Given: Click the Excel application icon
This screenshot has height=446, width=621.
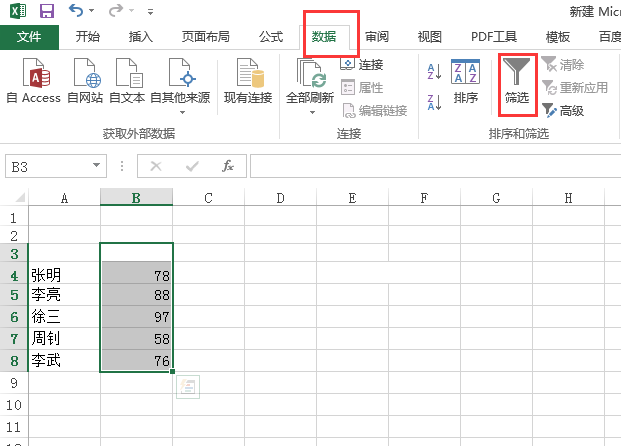Looking at the screenshot, I should click(x=18, y=11).
